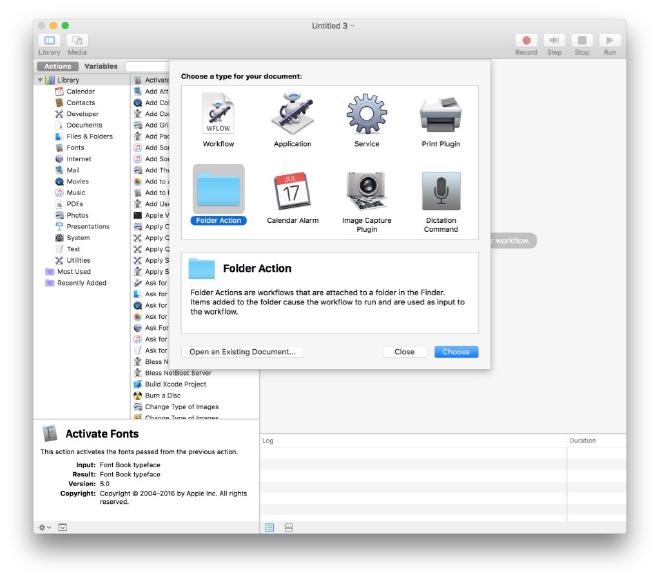Select Movies category in Library
The width and height of the screenshot is (660, 581).
[x=77, y=181]
